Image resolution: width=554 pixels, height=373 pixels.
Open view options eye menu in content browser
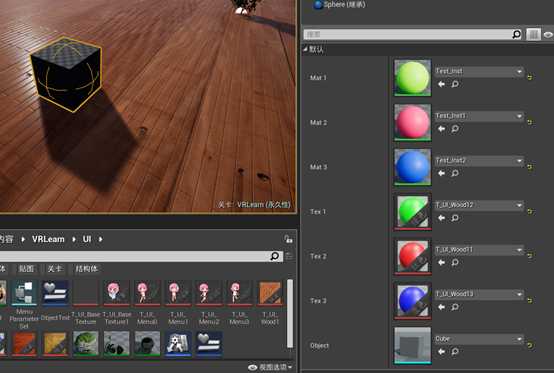pos(270,367)
